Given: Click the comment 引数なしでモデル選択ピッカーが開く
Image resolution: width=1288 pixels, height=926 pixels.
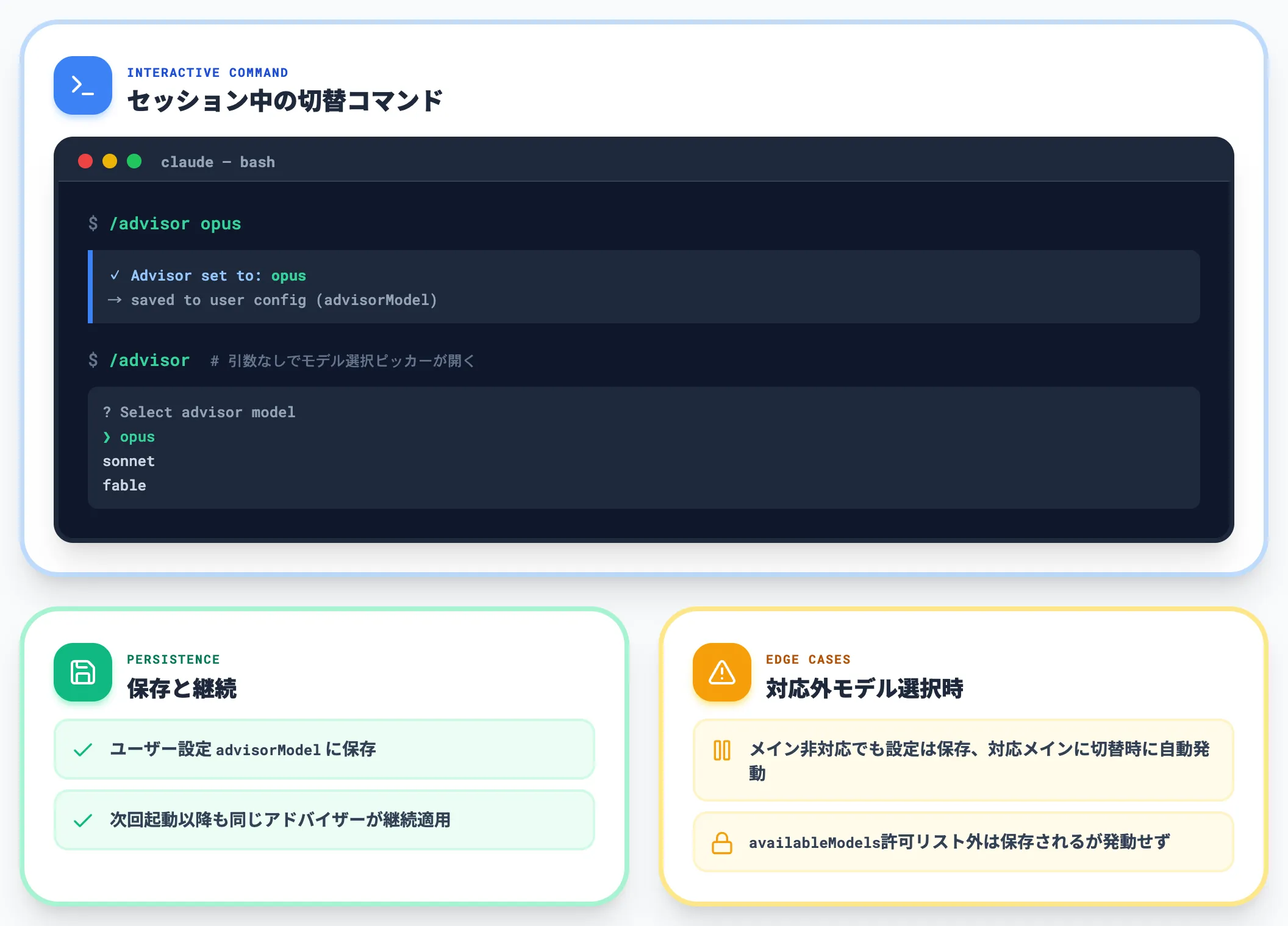Looking at the screenshot, I should click(343, 361).
